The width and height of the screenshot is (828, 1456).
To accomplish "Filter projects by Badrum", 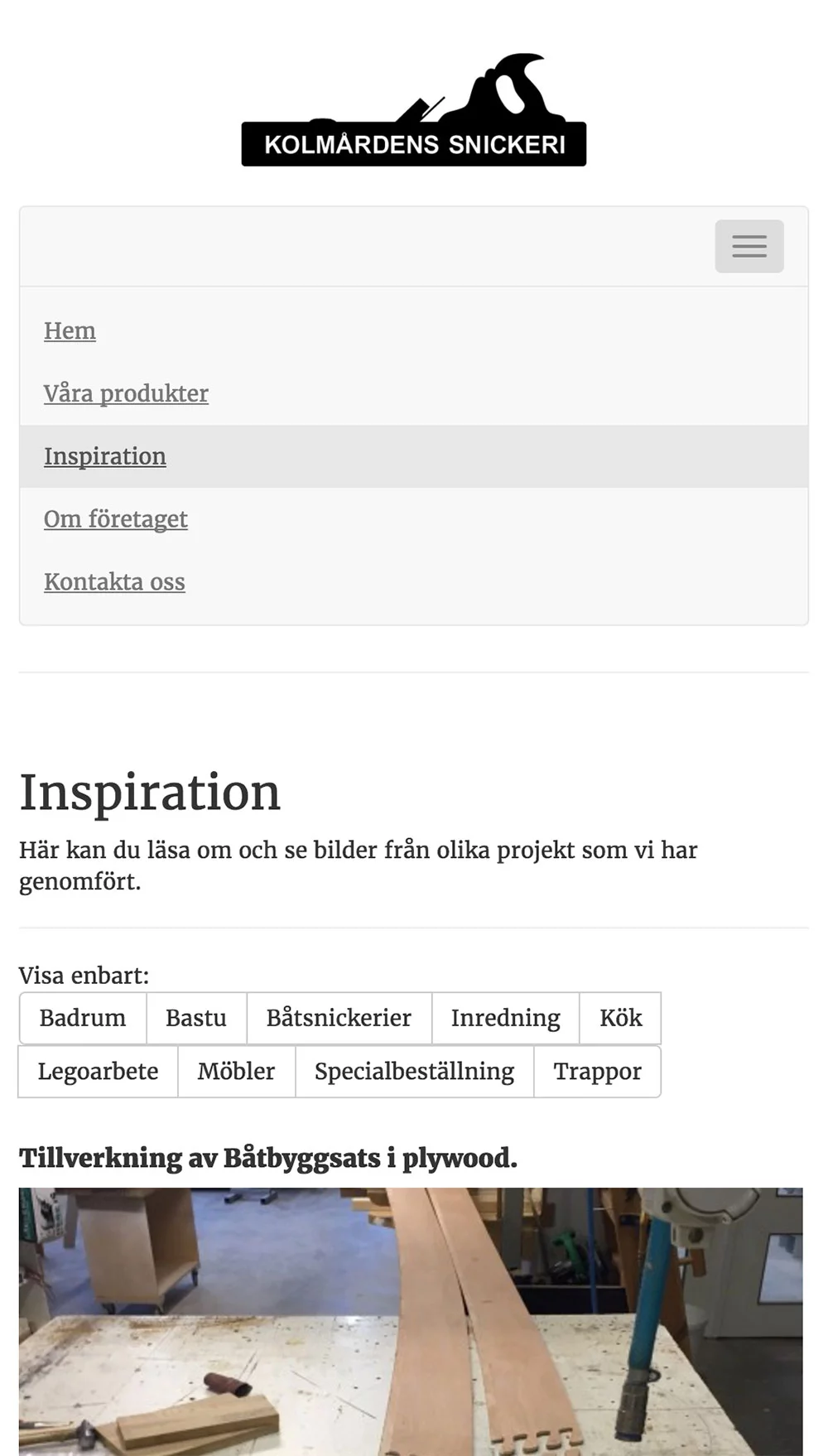I will 83,1018.
